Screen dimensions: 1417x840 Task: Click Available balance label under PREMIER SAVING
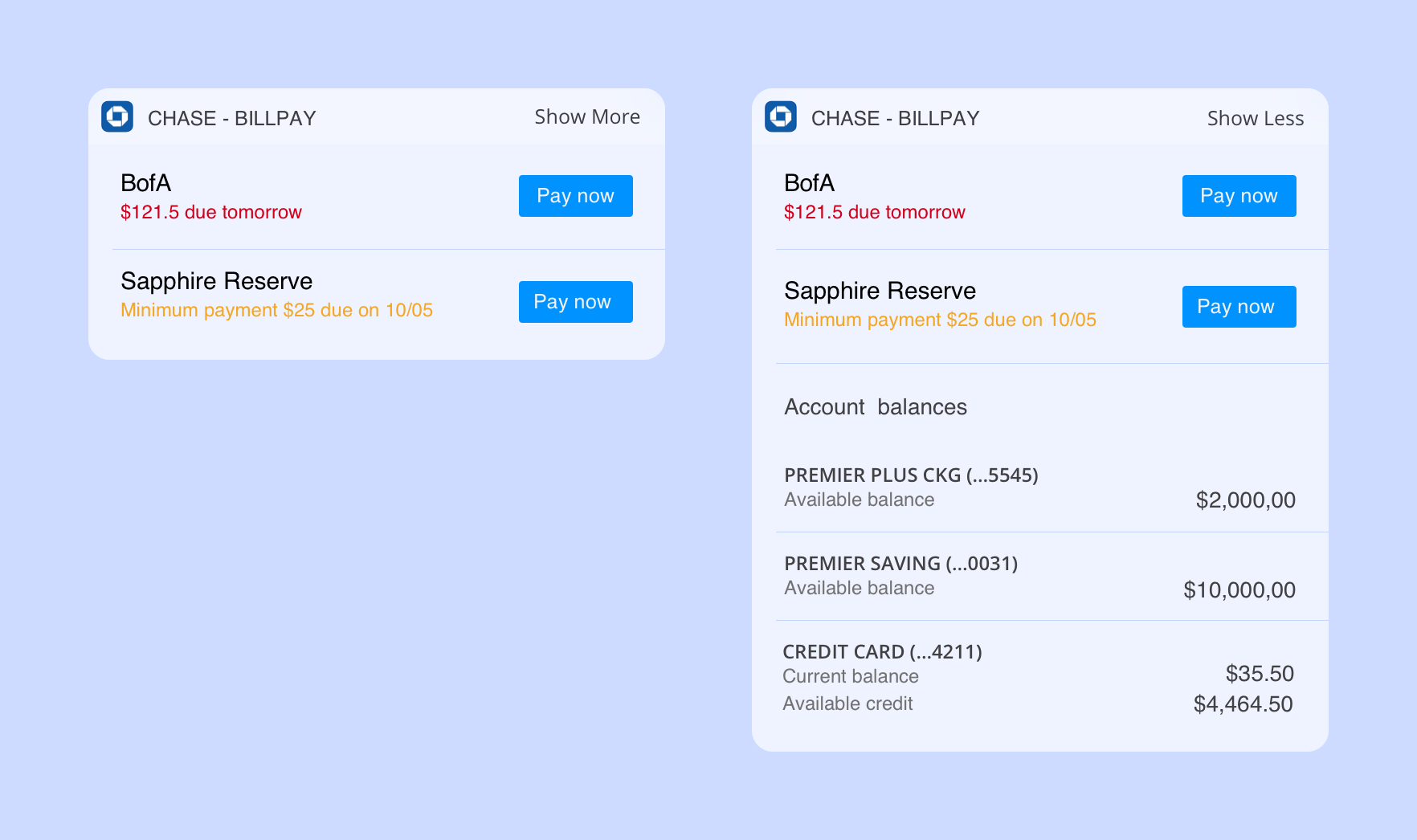pos(859,588)
